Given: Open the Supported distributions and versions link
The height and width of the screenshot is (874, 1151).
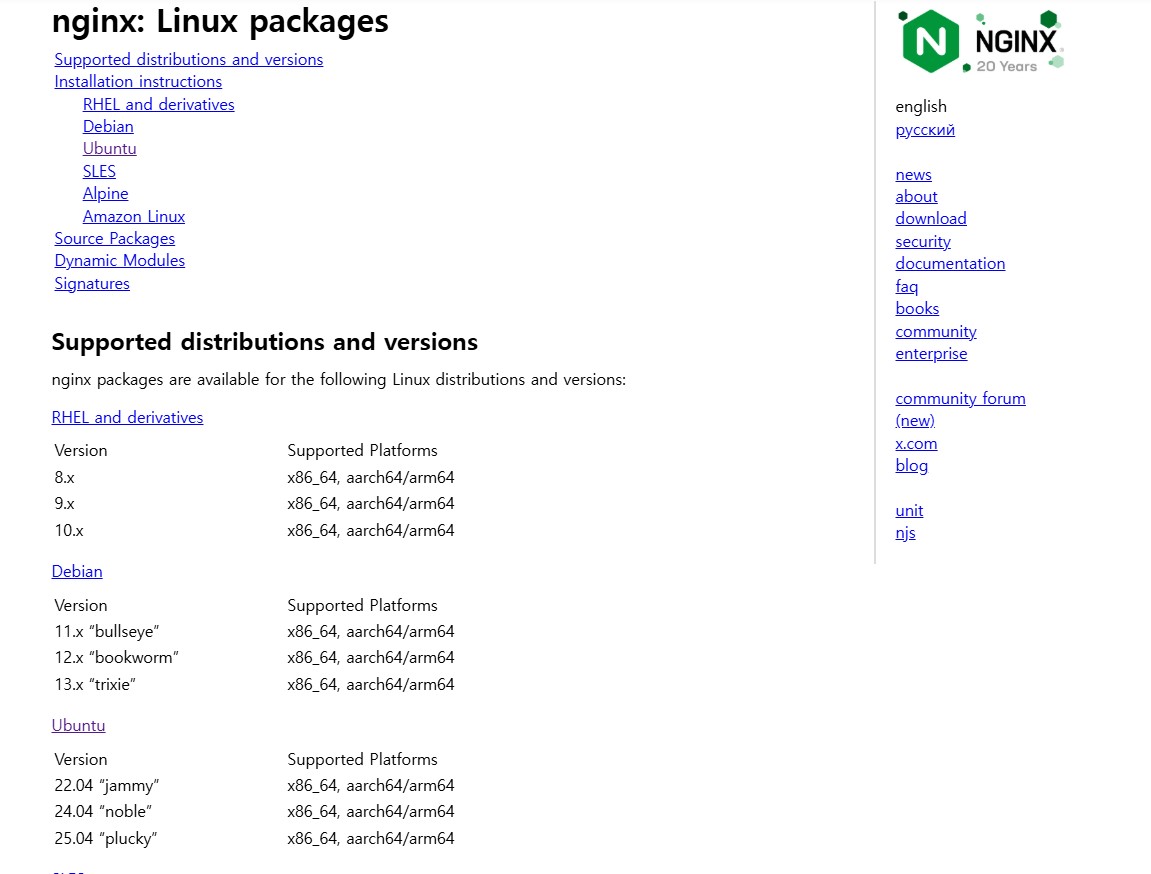Looking at the screenshot, I should (x=189, y=59).
